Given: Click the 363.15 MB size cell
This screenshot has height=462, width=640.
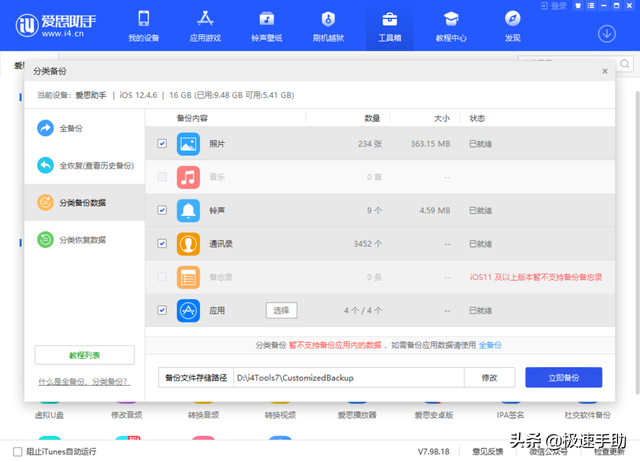Looking at the screenshot, I should (430, 144).
